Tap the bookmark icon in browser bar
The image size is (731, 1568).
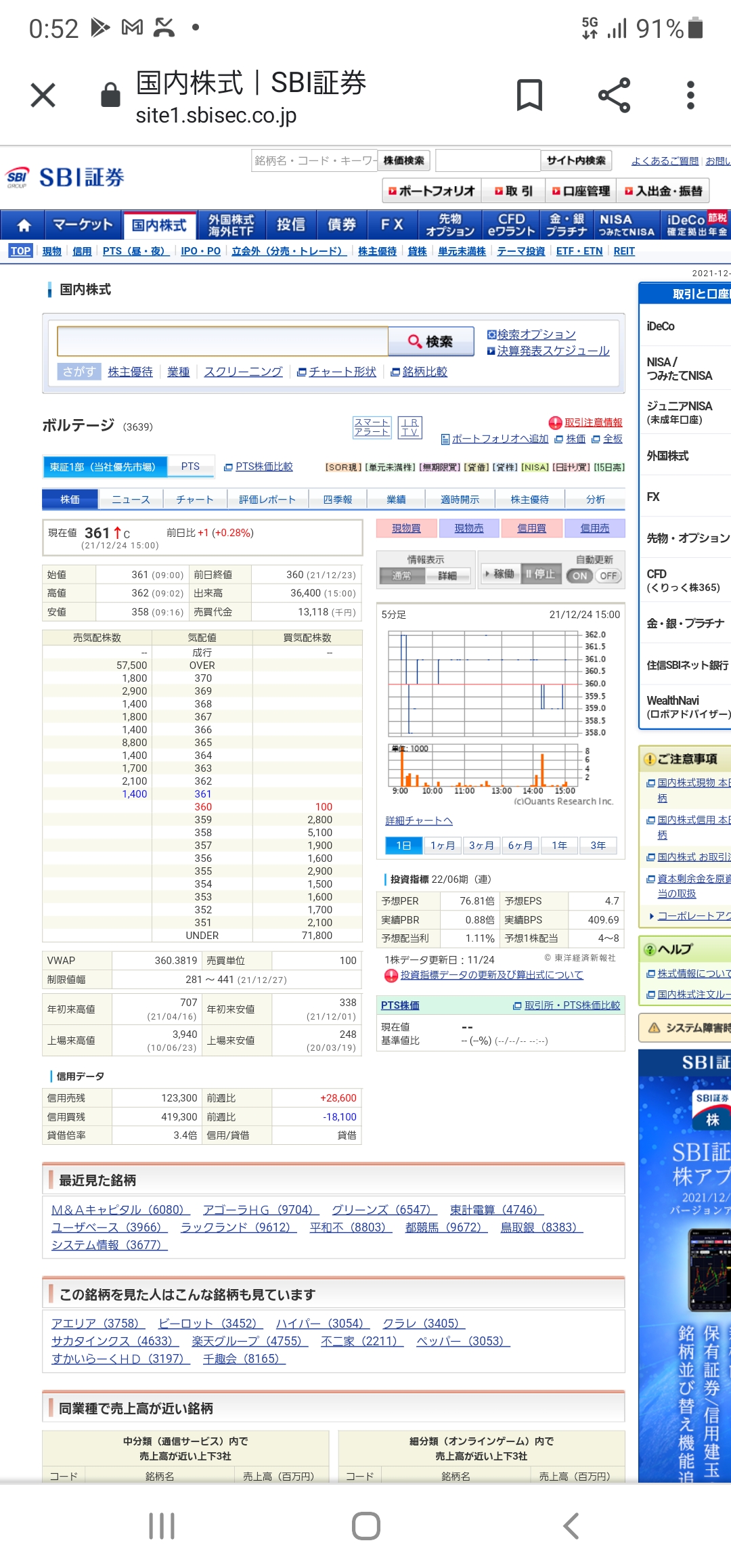point(529,95)
